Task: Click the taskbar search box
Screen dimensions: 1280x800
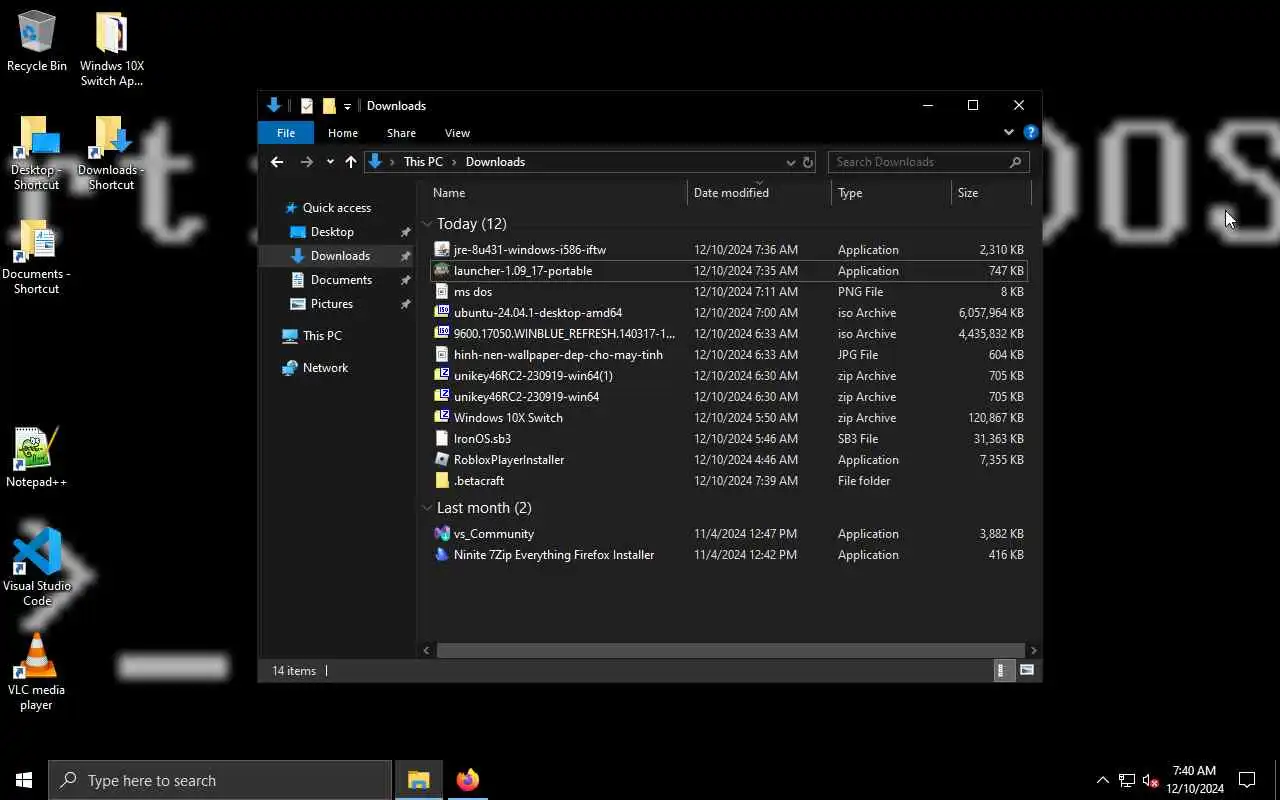Action: (220, 780)
